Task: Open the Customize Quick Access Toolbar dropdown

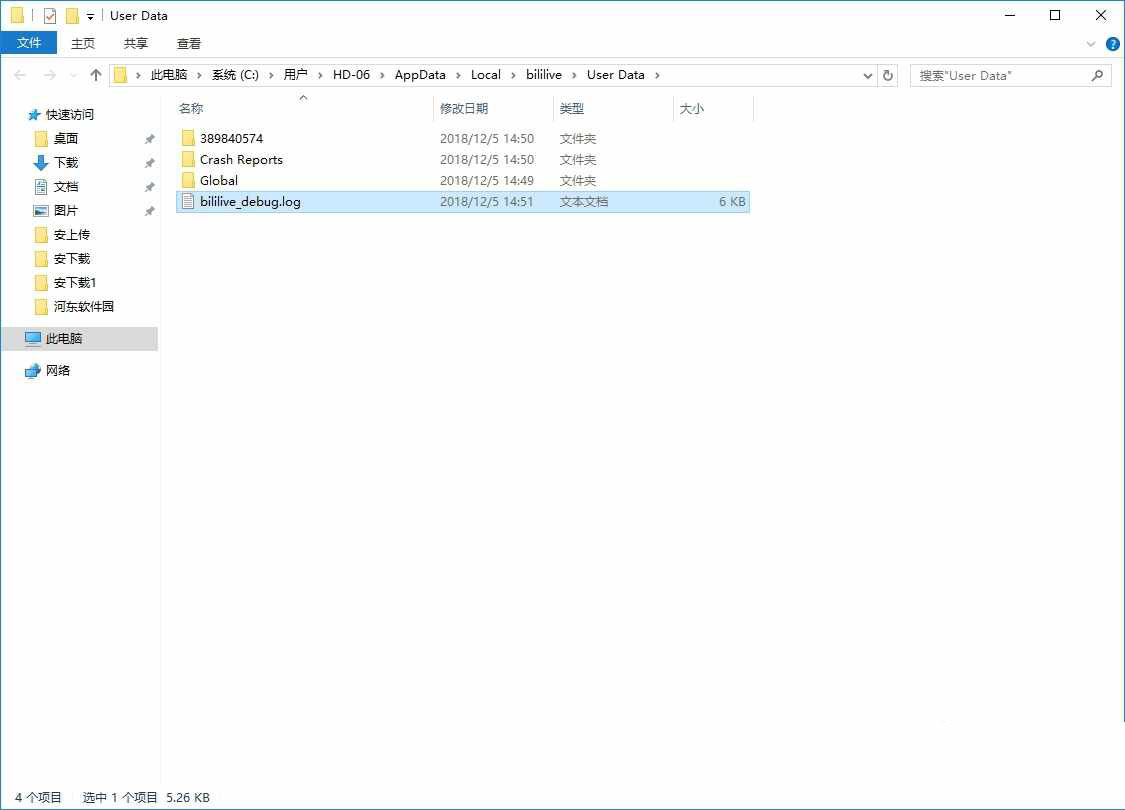Action: click(x=90, y=17)
